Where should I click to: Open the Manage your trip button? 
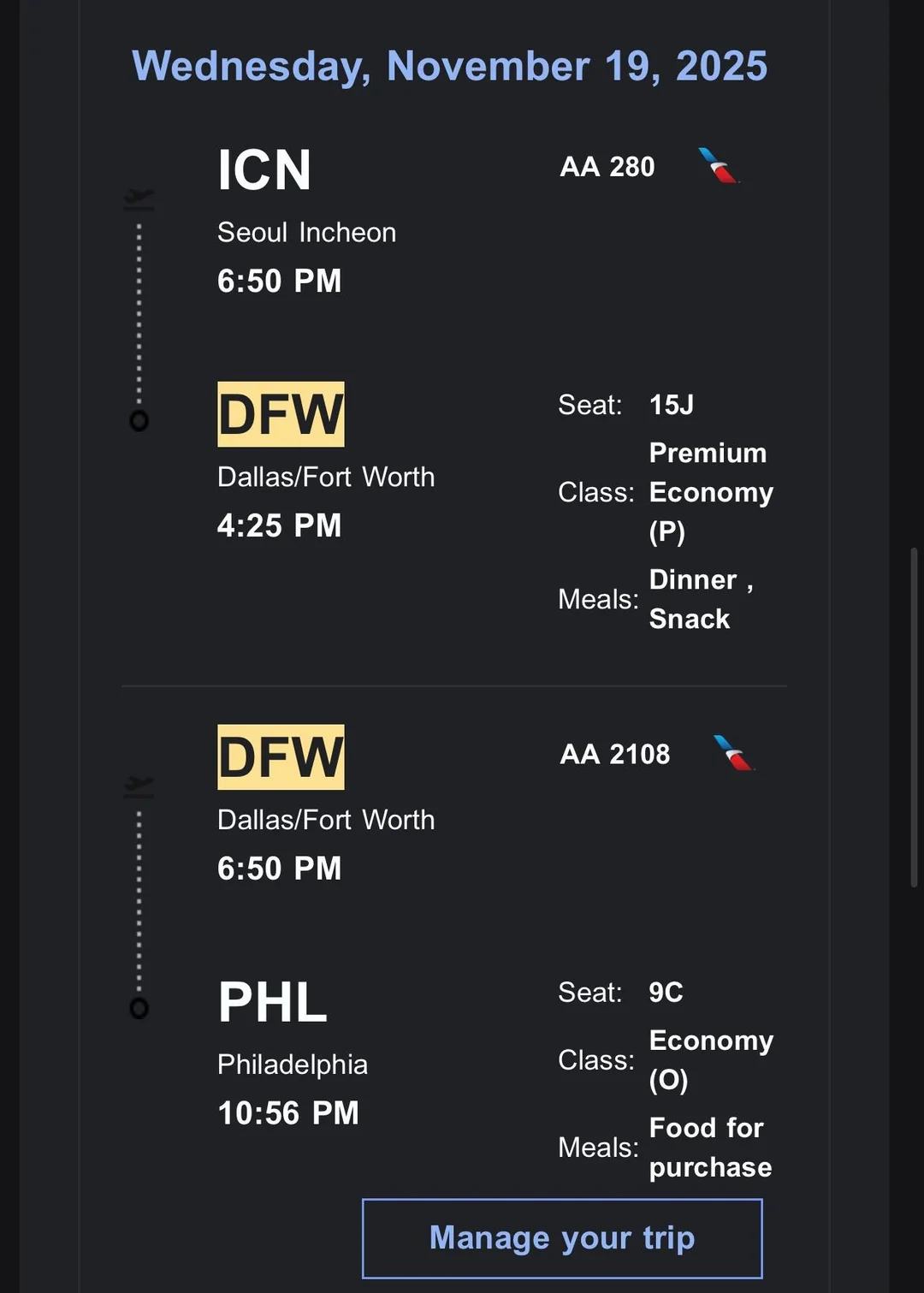tap(562, 1238)
